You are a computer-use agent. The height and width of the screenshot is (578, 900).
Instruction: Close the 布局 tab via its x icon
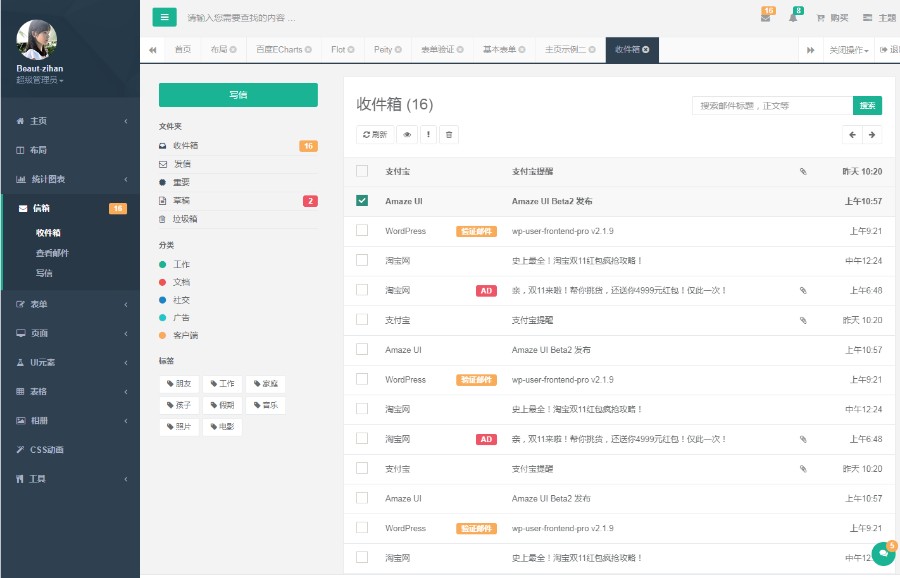pos(233,50)
